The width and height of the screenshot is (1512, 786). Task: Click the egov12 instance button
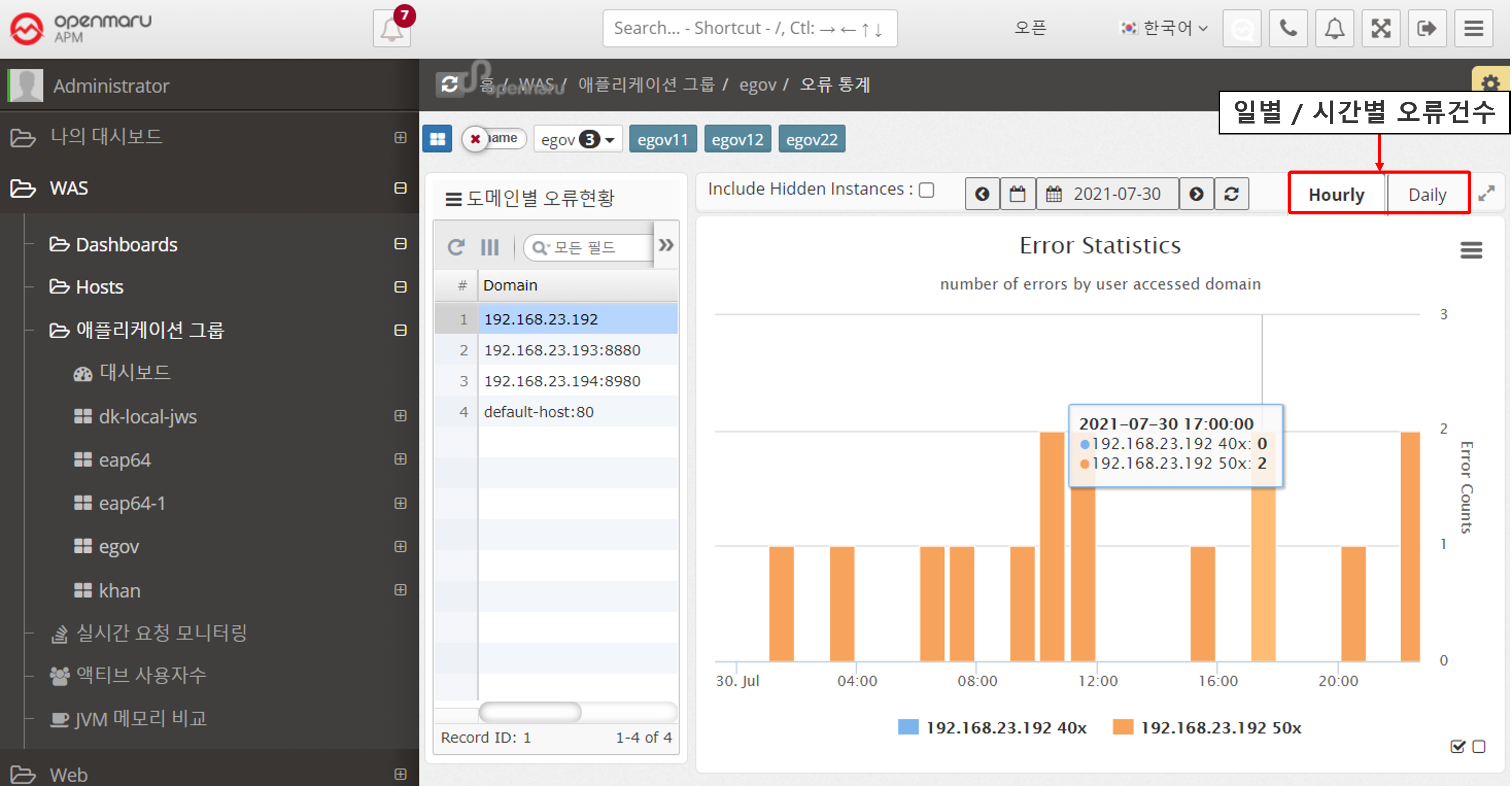(x=737, y=140)
